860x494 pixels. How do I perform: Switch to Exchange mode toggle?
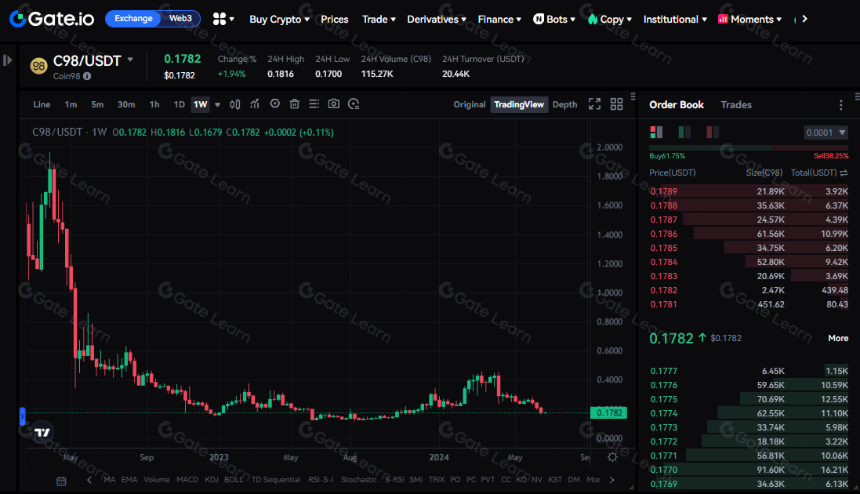[x=133, y=19]
